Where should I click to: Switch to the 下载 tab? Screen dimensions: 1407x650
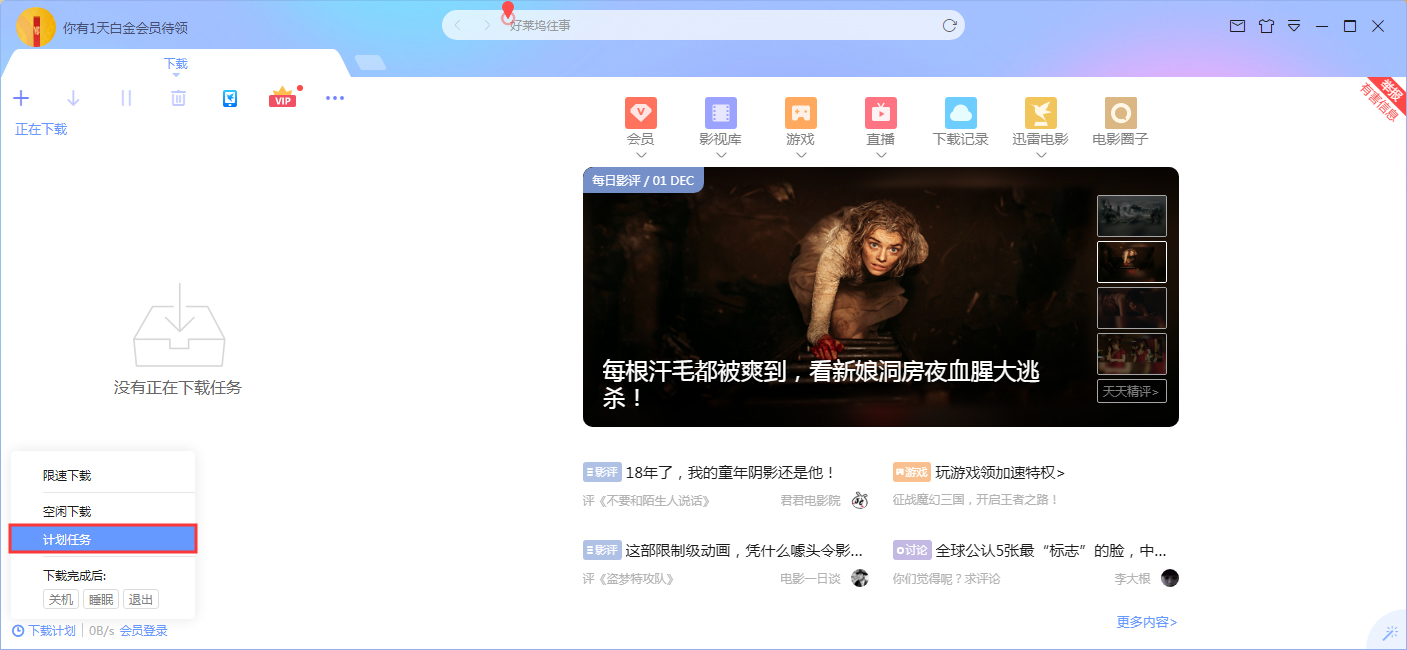pyautogui.click(x=175, y=63)
